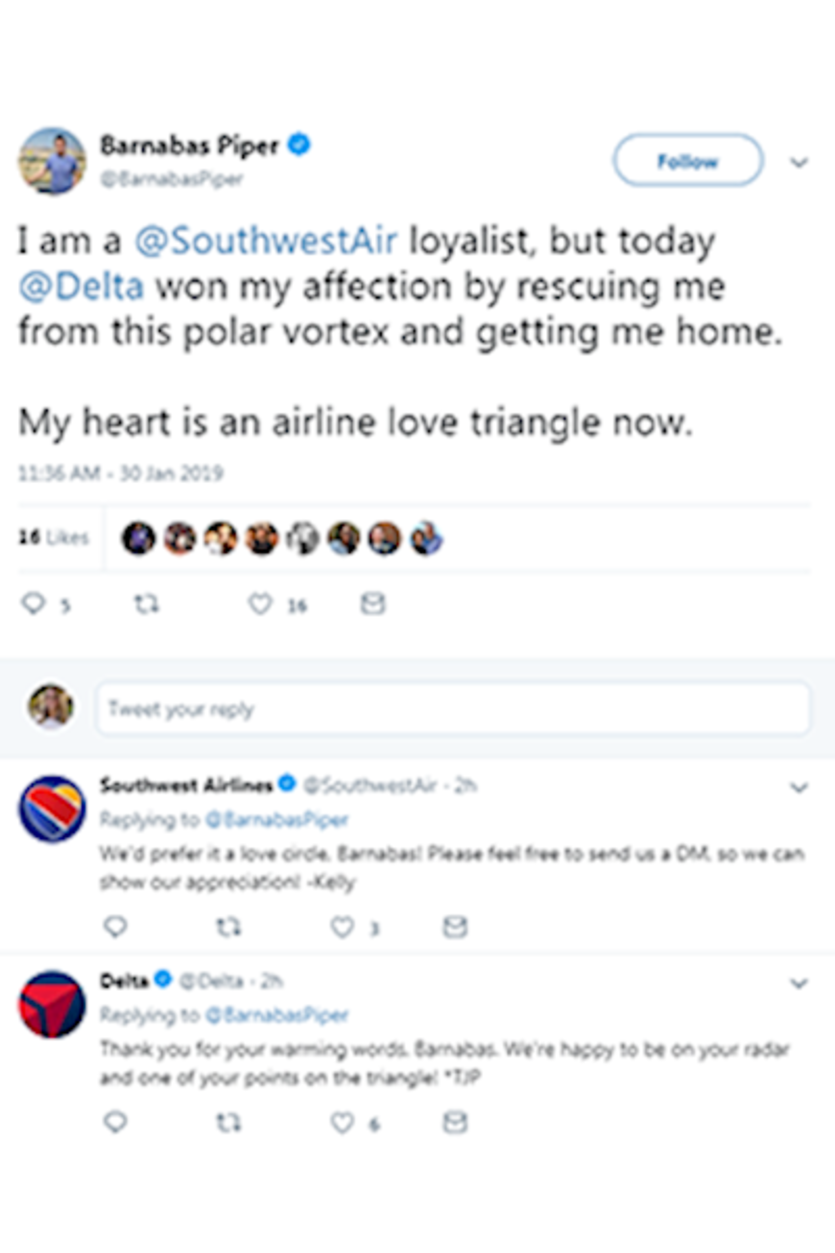835x1253 pixels.
Task: View Barnabas Piper's profile picture
Action: (x=51, y=160)
